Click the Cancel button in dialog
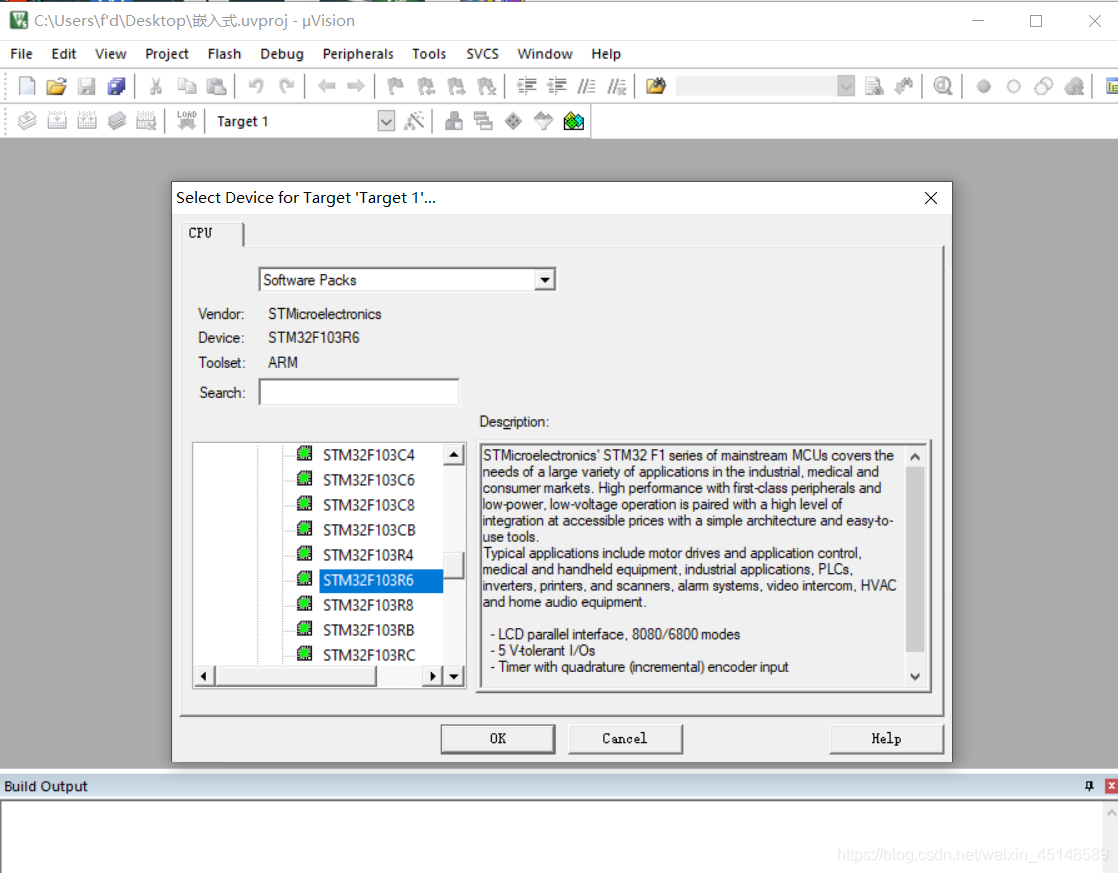 (x=625, y=739)
